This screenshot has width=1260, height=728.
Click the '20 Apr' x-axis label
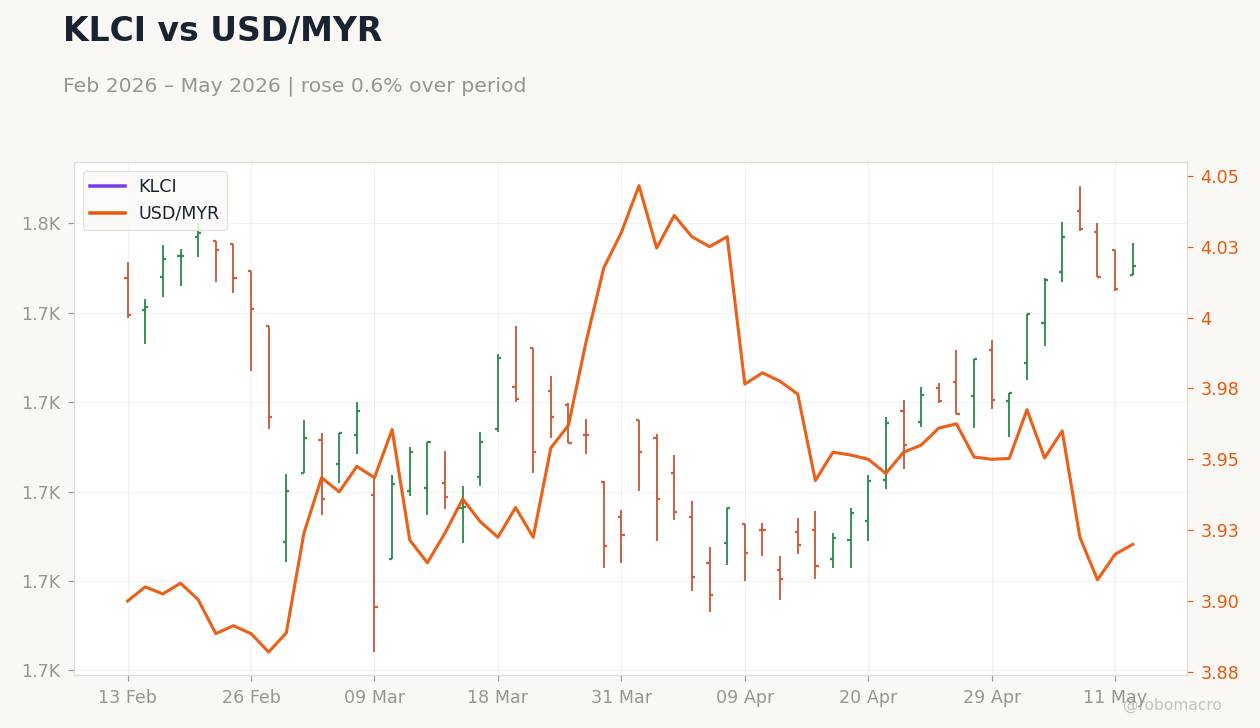(868, 698)
